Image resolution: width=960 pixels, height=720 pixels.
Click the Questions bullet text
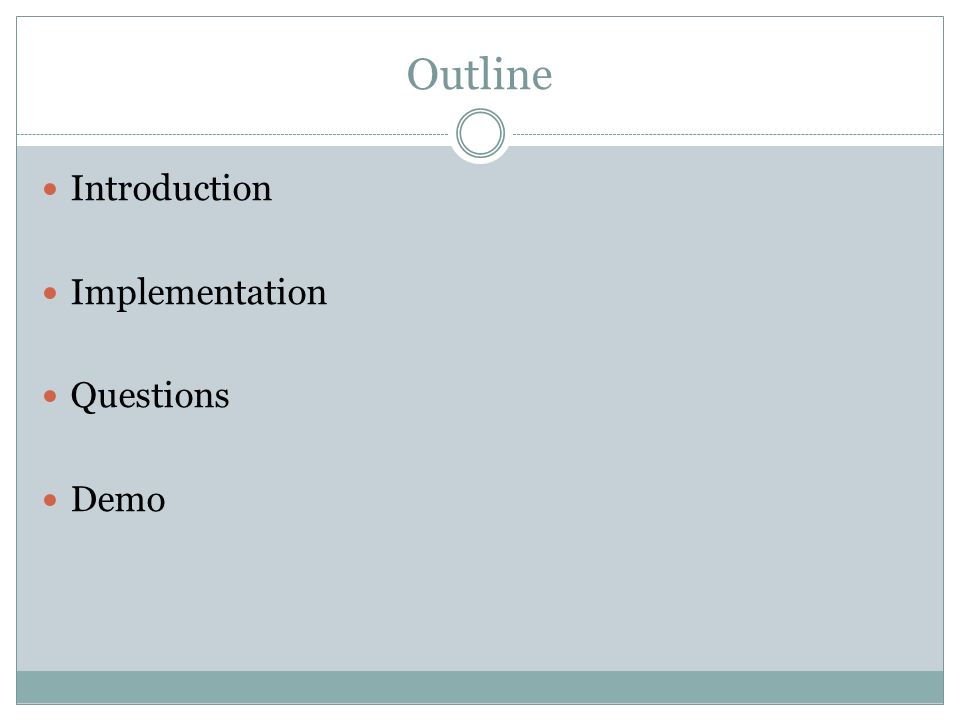pyautogui.click(x=150, y=397)
